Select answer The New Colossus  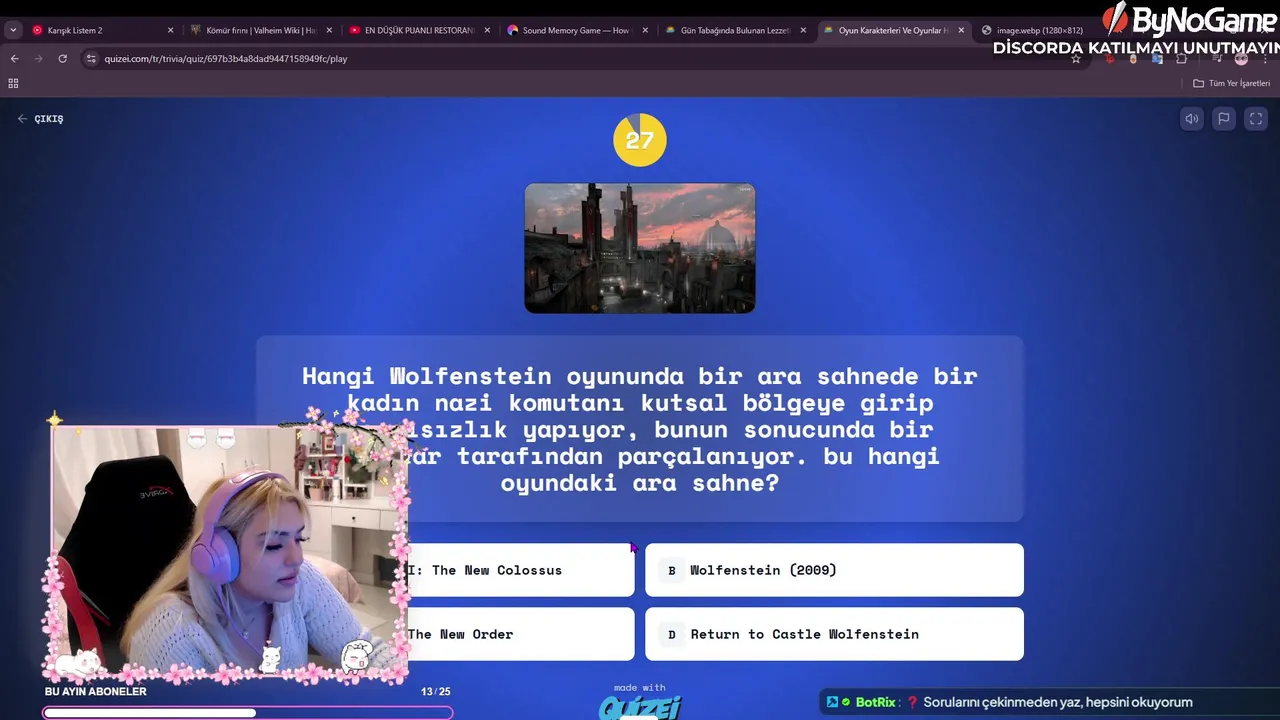pyautogui.click(x=520, y=570)
